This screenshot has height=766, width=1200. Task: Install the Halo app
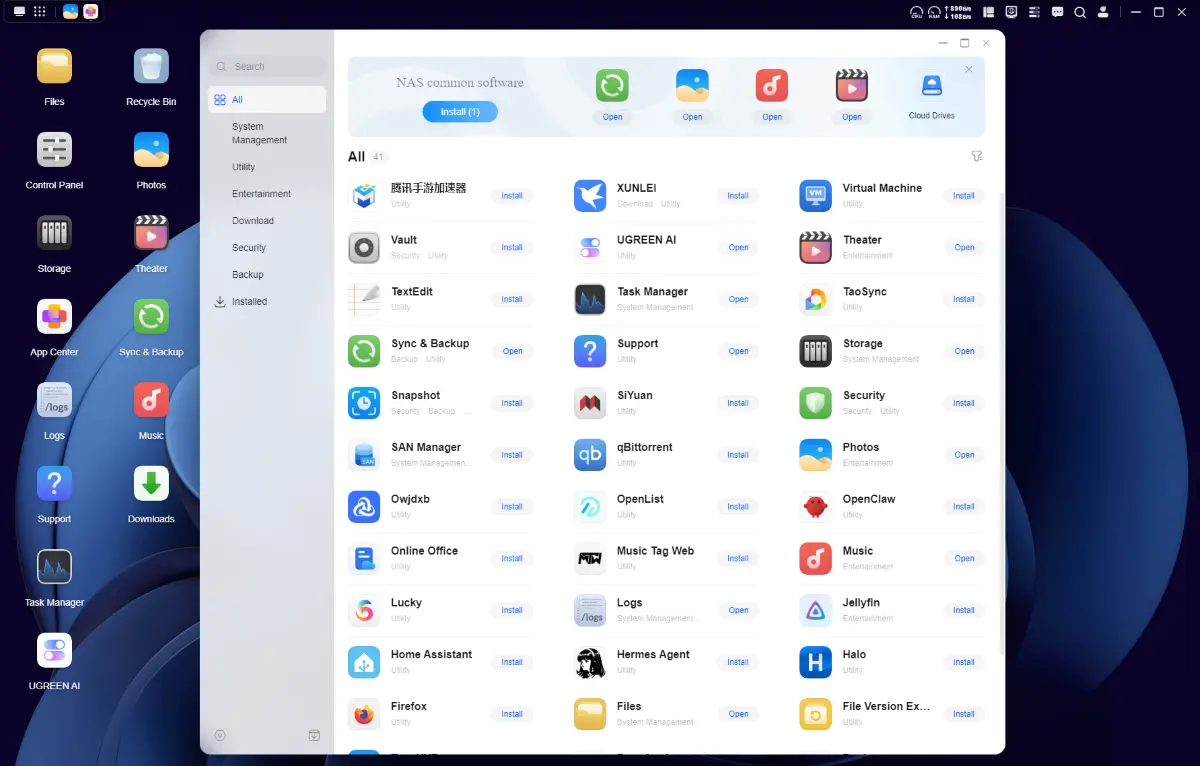pos(964,662)
